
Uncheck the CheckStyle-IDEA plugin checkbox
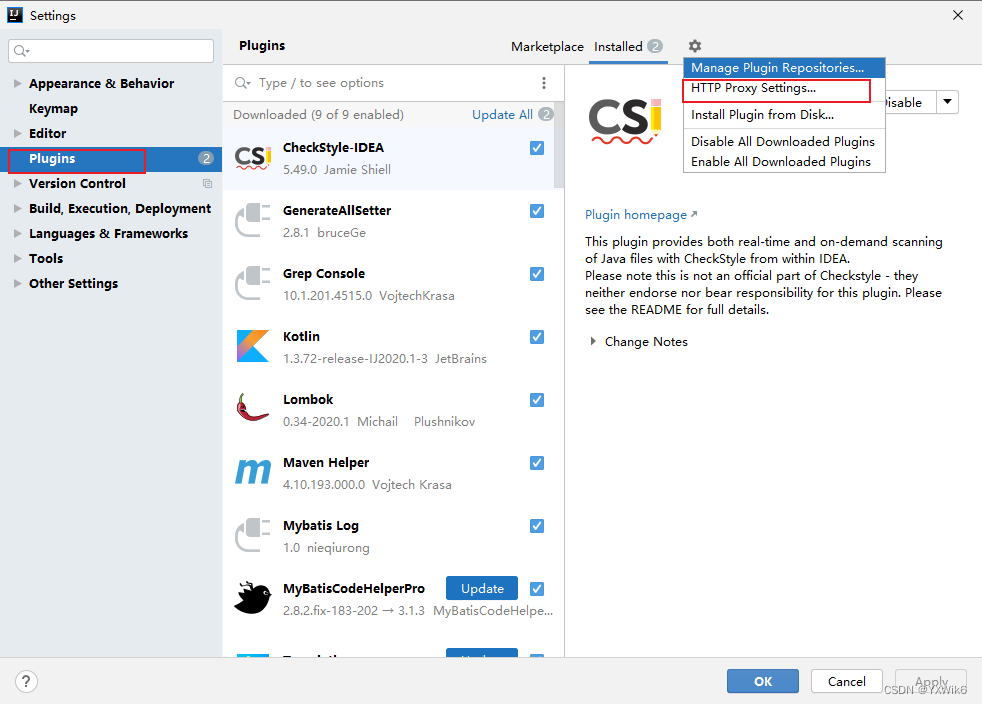point(537,148)
